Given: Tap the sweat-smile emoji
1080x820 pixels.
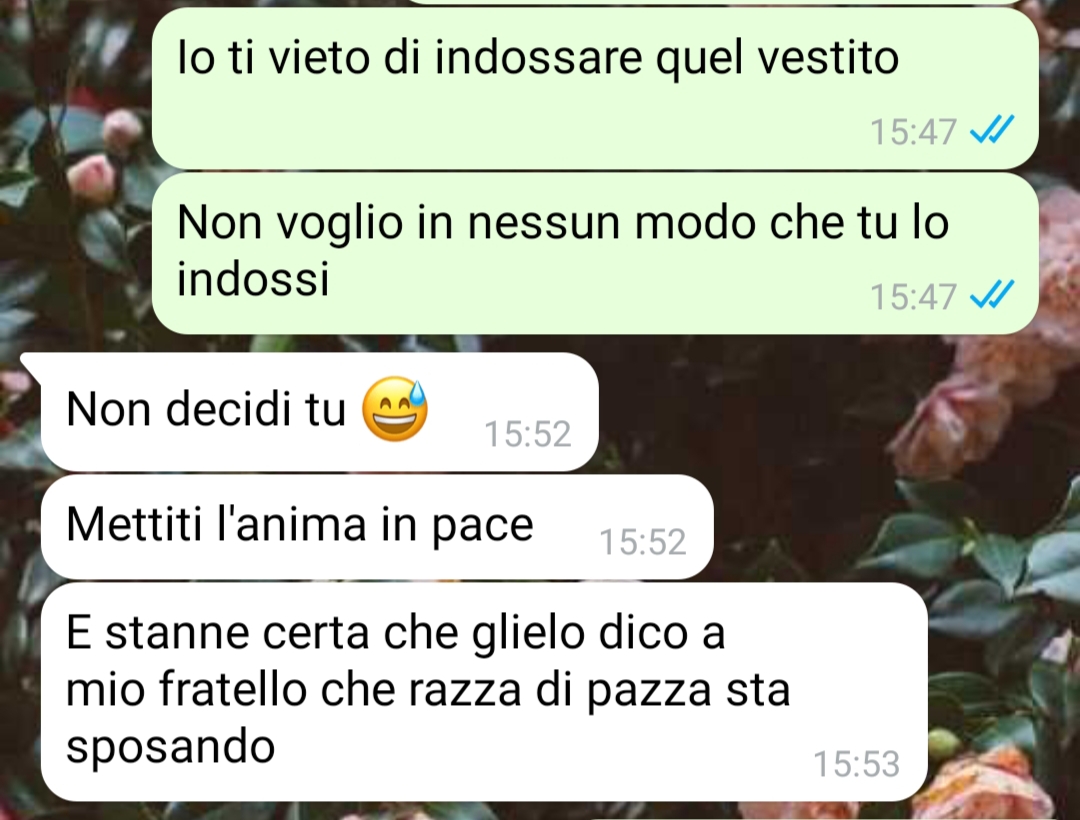Looking at the screenshot, I should pos(395,408).
